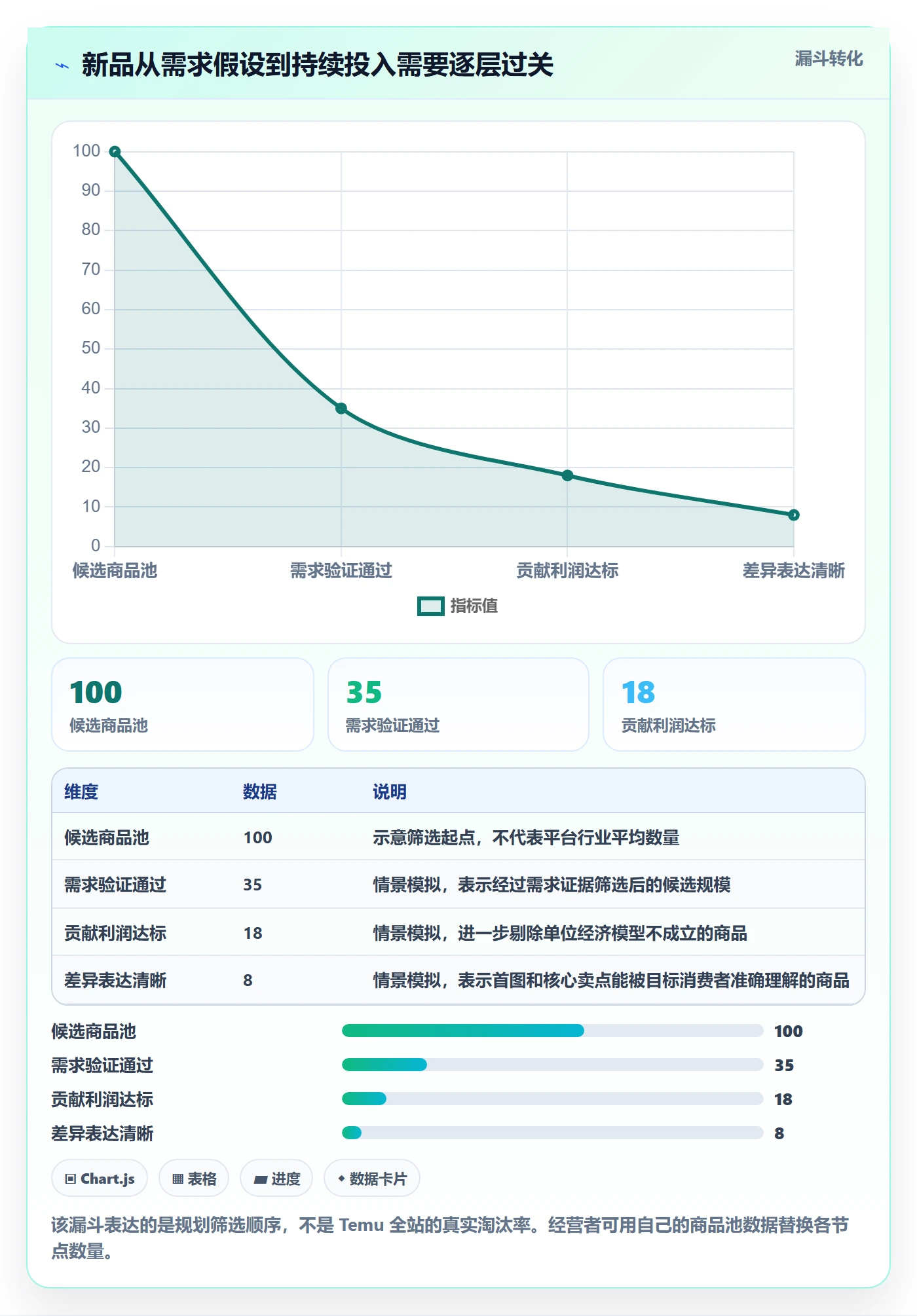Select the 贡献利润达标 table row name

click(115, 934)
